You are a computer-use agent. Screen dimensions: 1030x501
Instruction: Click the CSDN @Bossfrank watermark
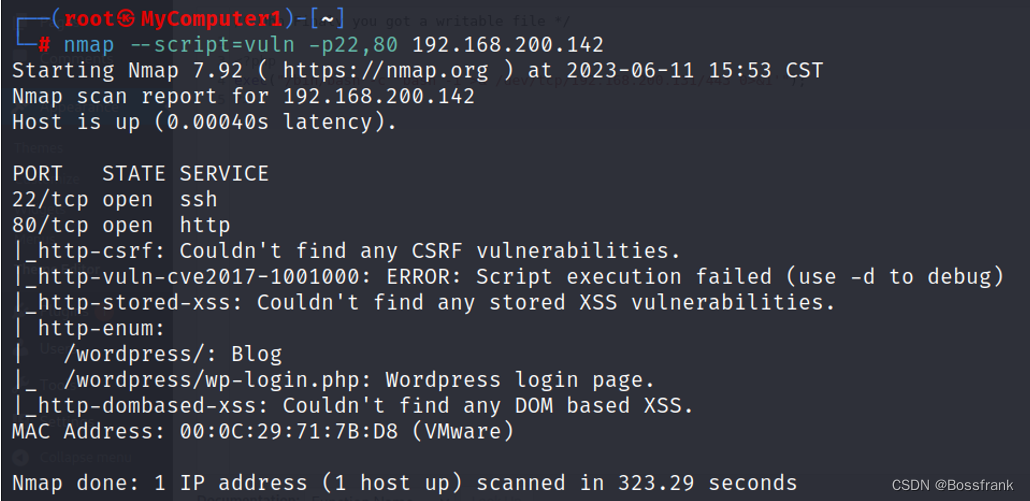coord(952,485)
